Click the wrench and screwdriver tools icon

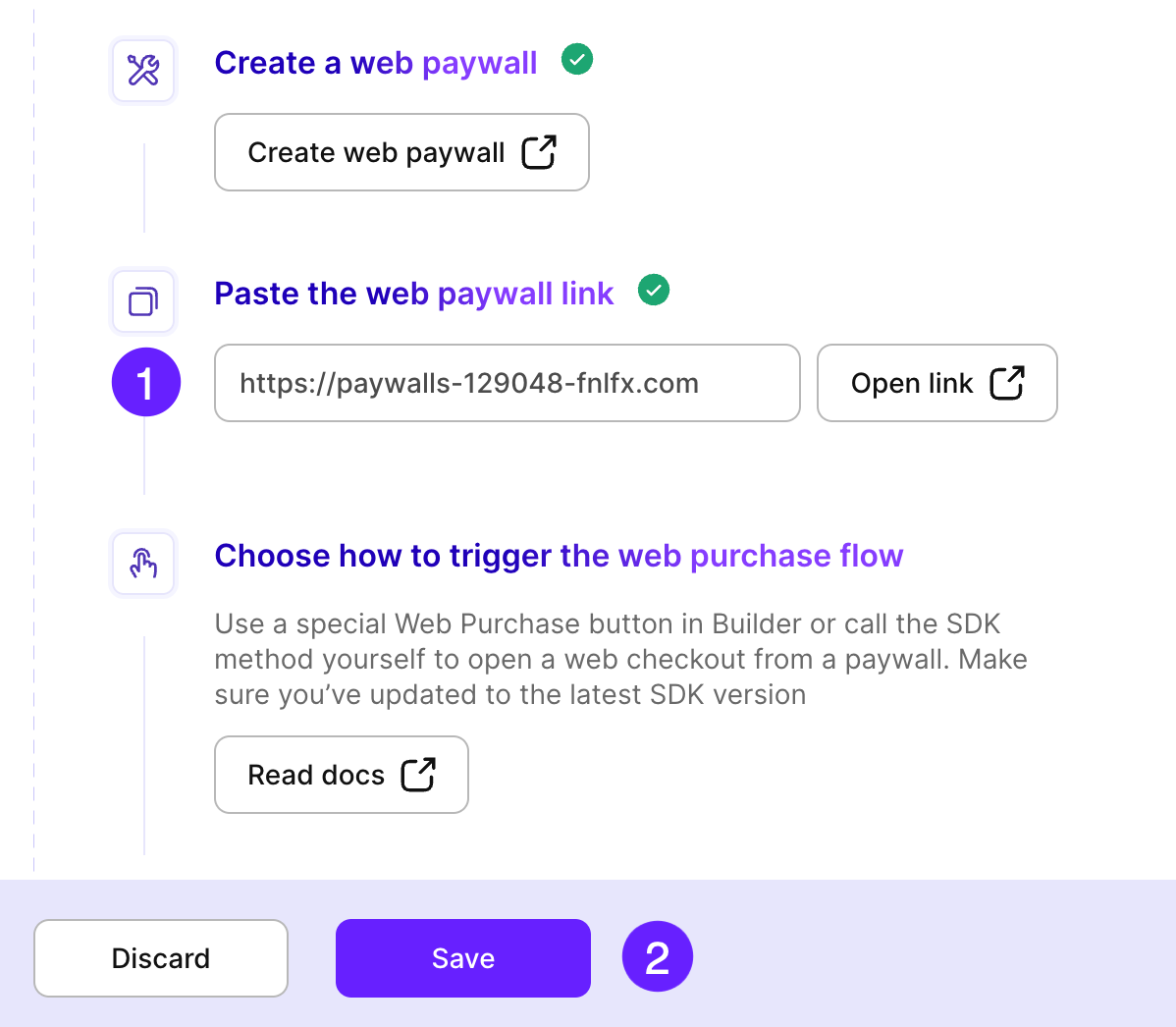(x=143, y=71)
